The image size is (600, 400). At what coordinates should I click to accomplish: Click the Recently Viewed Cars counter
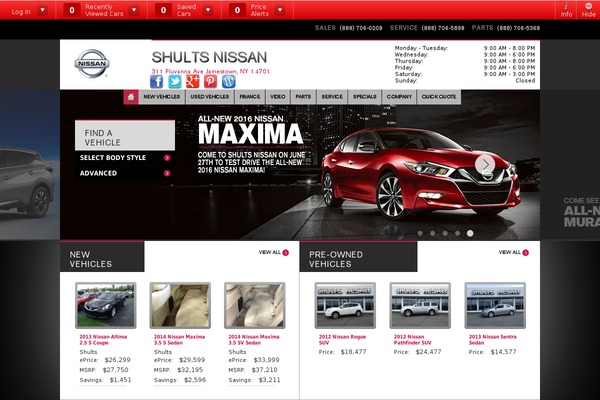tap(72, 10)
